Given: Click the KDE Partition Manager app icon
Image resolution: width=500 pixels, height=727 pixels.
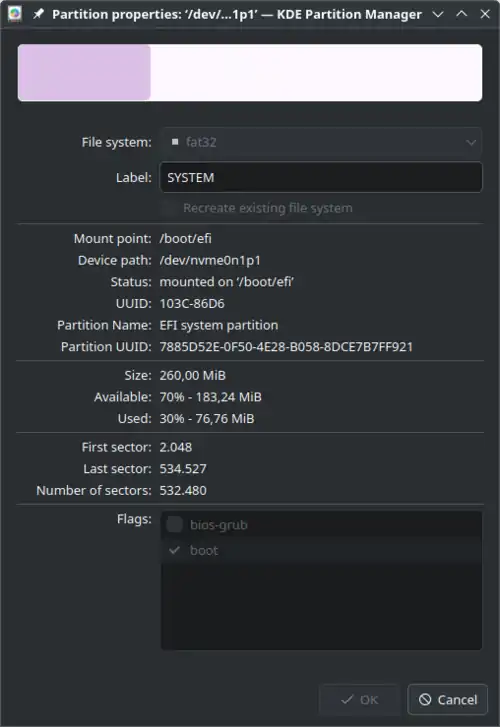Looking at the screenshot, I should 15,14.
